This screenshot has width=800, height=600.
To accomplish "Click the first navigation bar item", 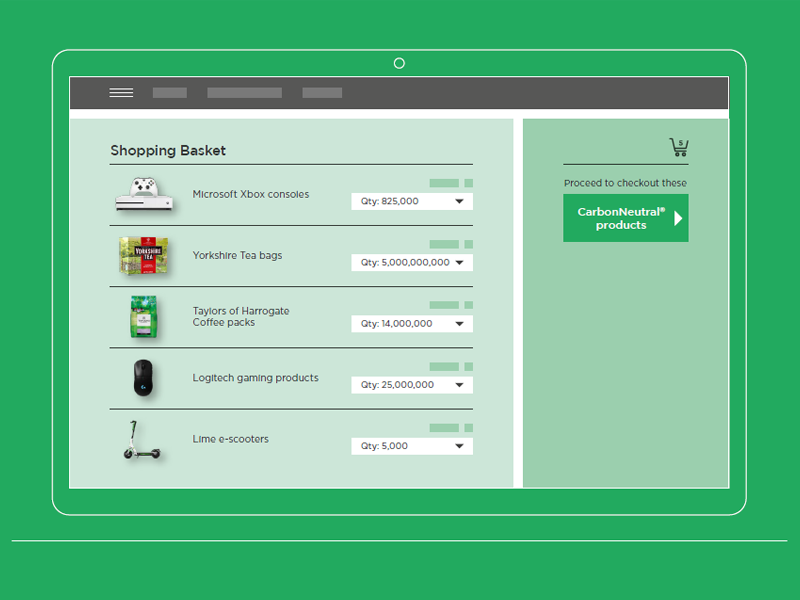I will tap(169, 93).
